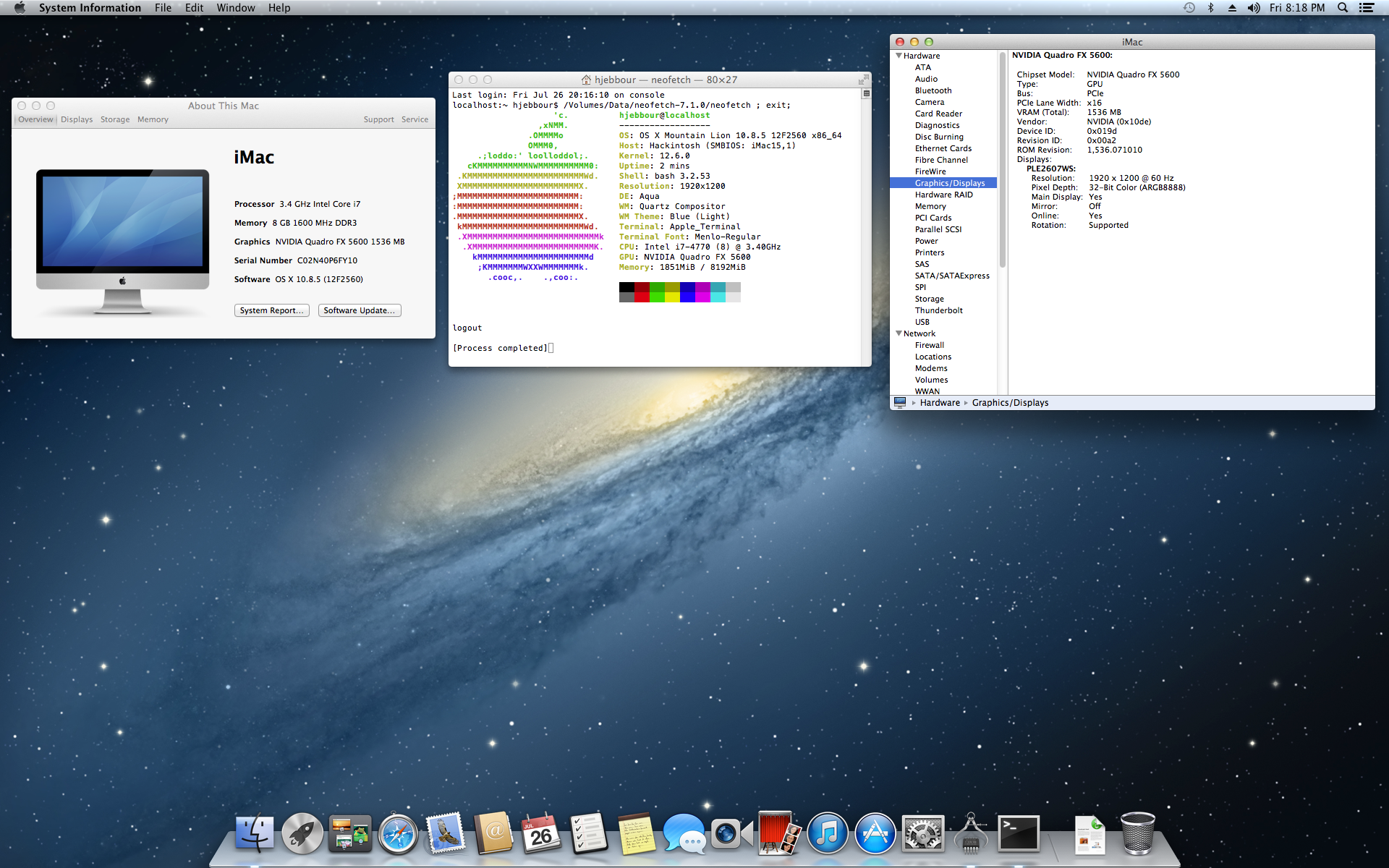Open System Preferences gear icon

[923, 834]
